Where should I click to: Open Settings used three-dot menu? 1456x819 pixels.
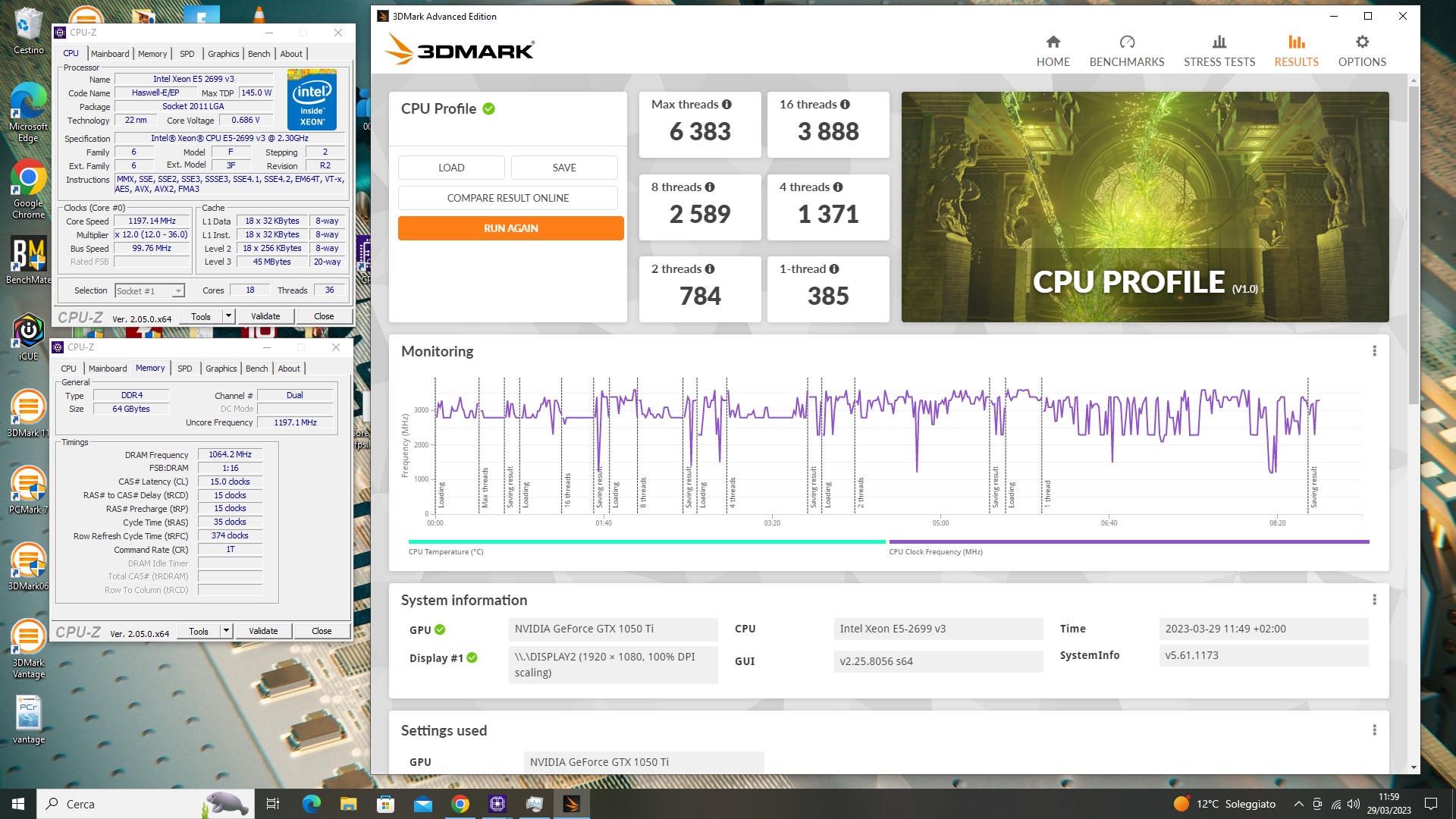1374,730
